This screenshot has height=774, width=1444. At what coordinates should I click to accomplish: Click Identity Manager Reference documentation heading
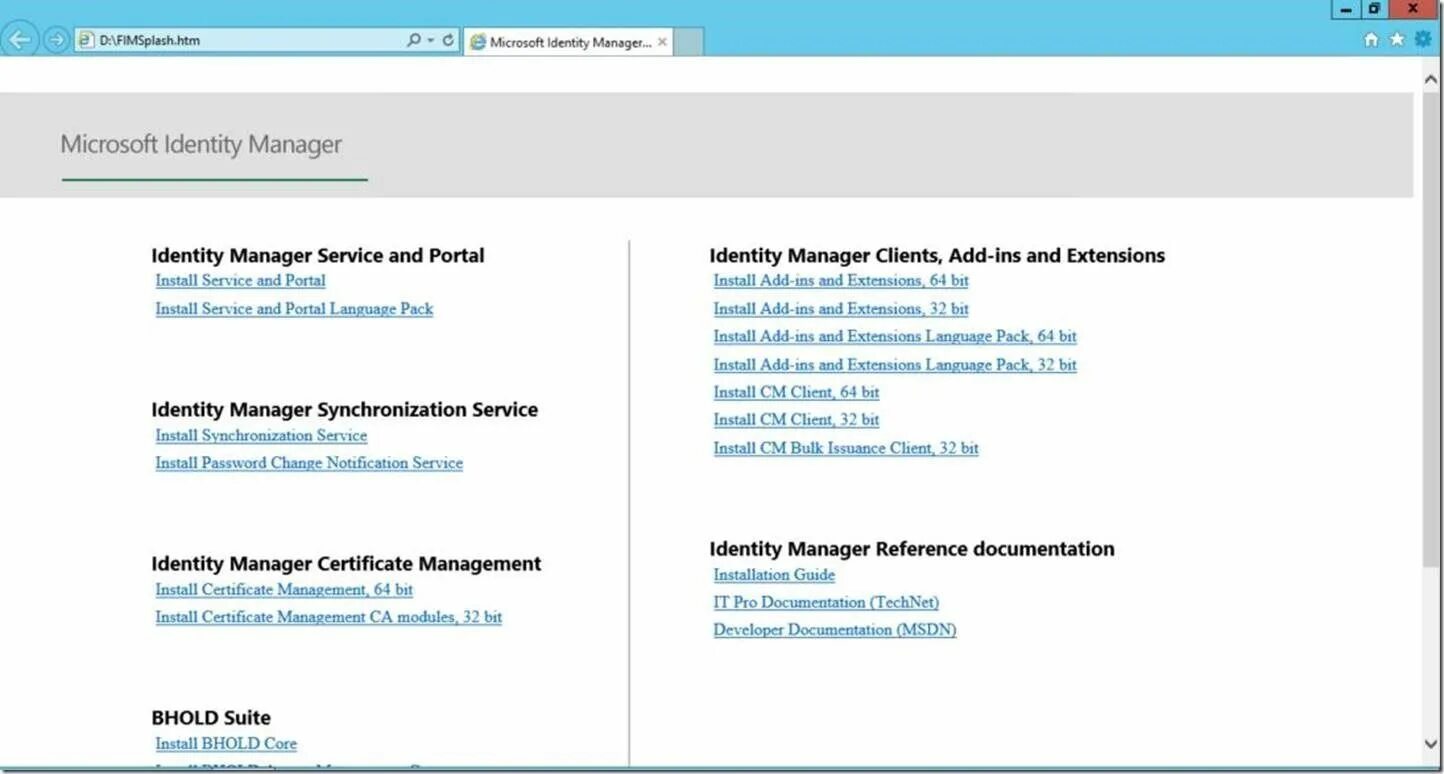(x=912, y=549)
